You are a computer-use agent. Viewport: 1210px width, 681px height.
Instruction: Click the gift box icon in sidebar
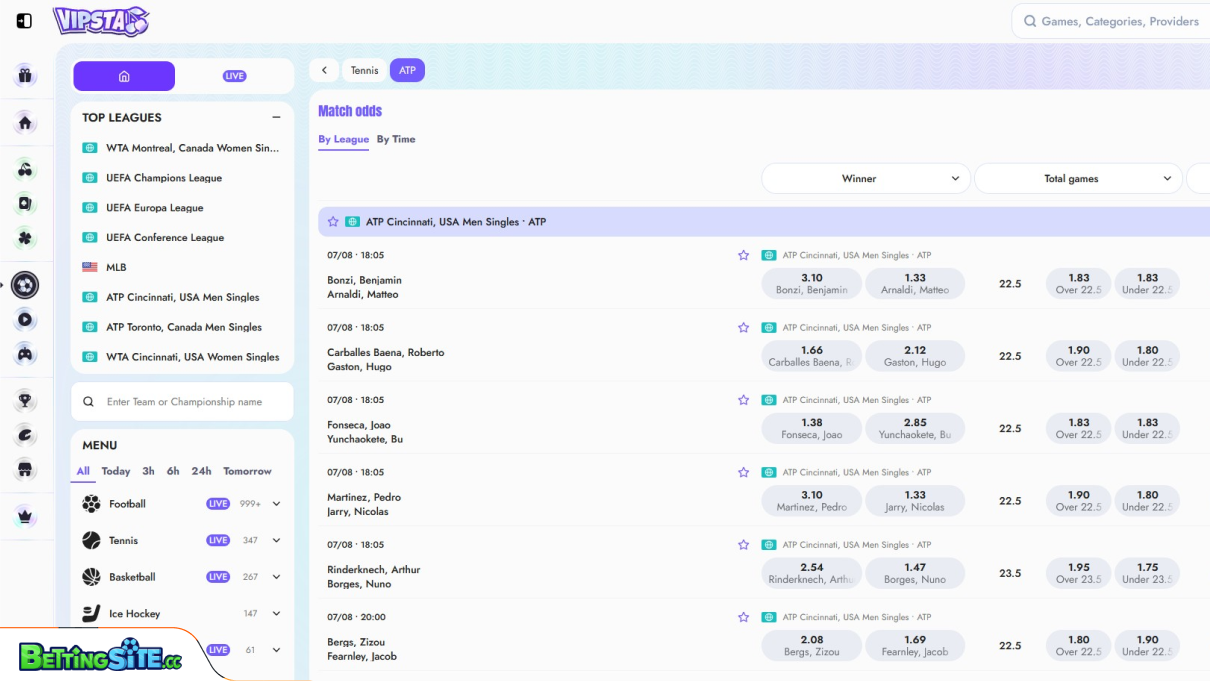(25, 75)
